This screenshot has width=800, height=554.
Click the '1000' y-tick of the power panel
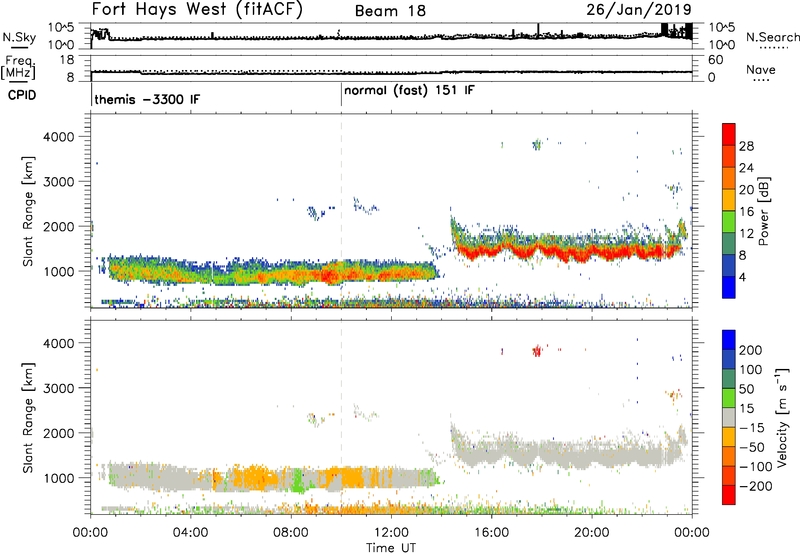pos(58,271)
